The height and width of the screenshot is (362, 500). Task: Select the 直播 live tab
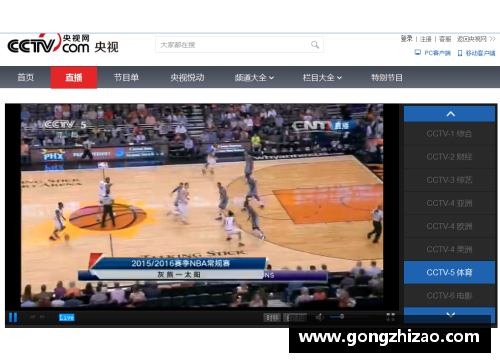point(74,78)
